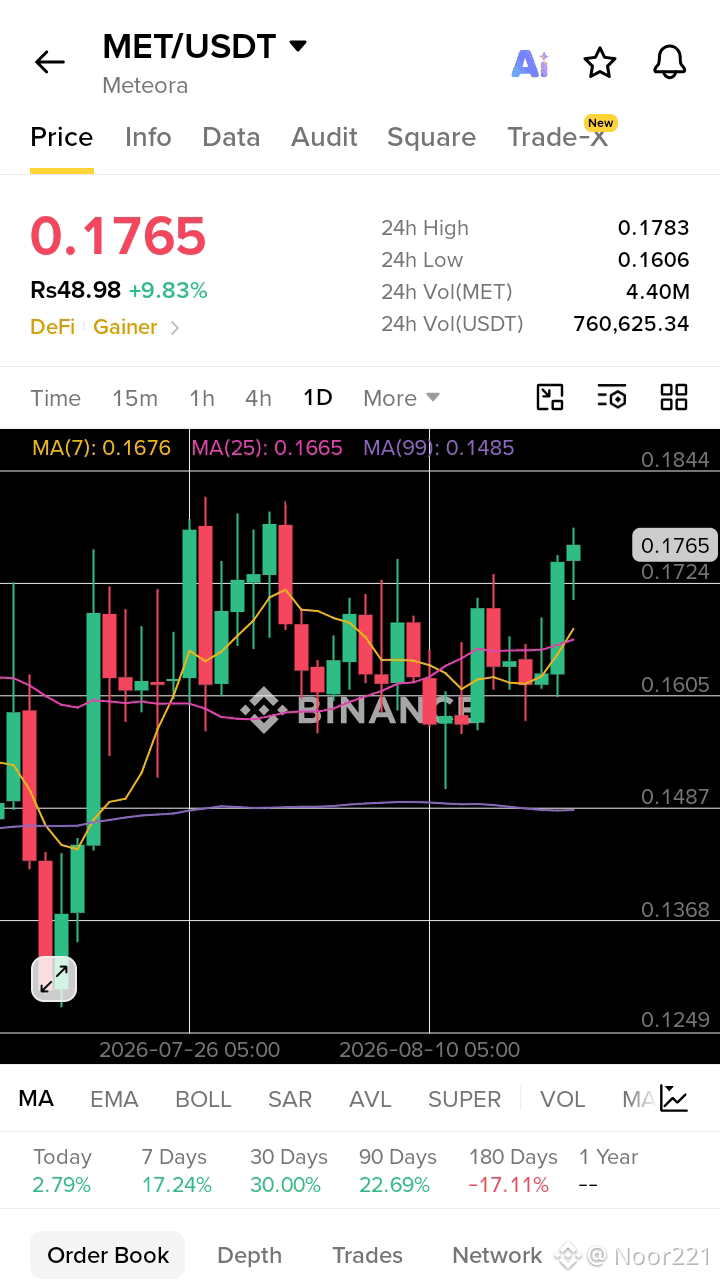Viewport: 720px width, 1281px height.
Task: Expand the MET/USDT pair dropdown
Action: (298, 46)
